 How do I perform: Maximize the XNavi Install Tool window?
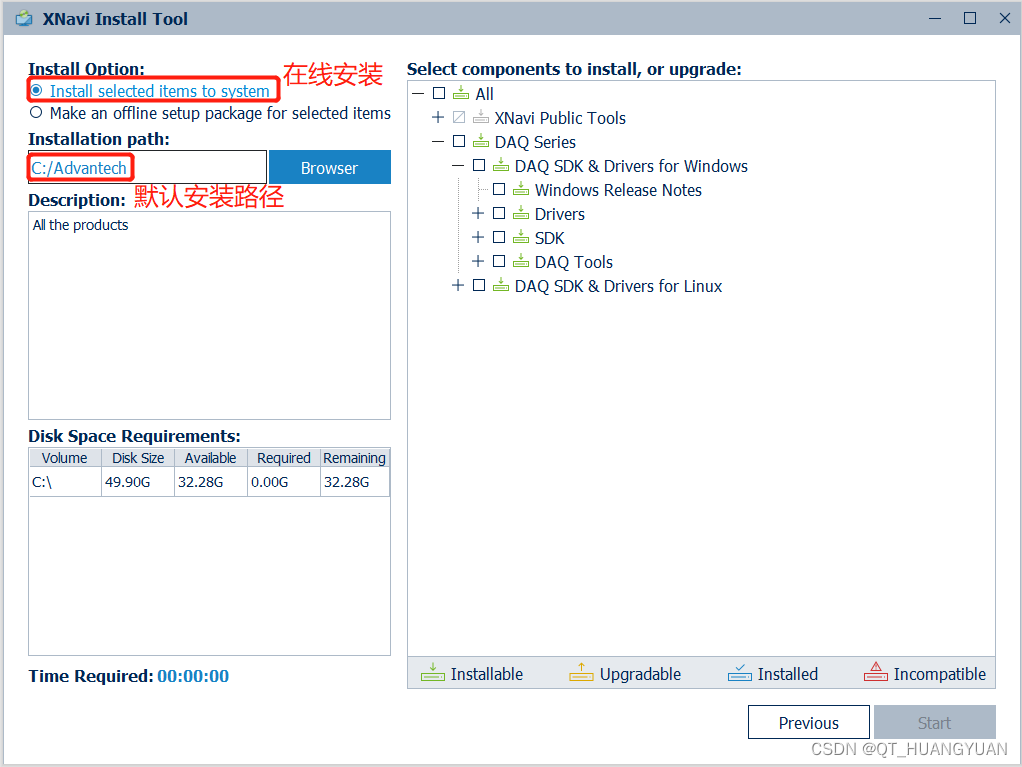click(970, 18)
